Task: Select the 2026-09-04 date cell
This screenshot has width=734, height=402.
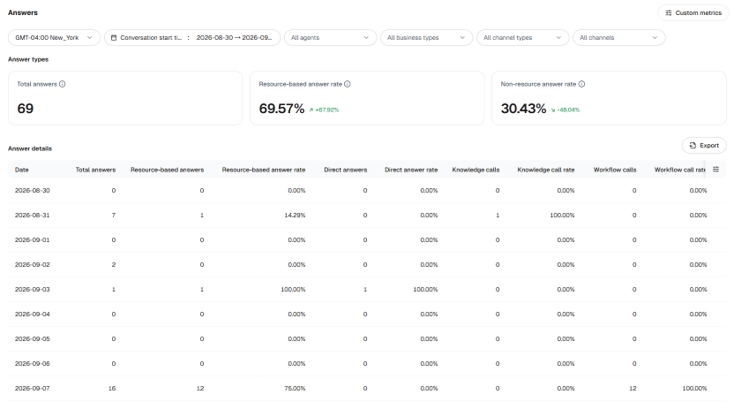Action: point(32,314)
